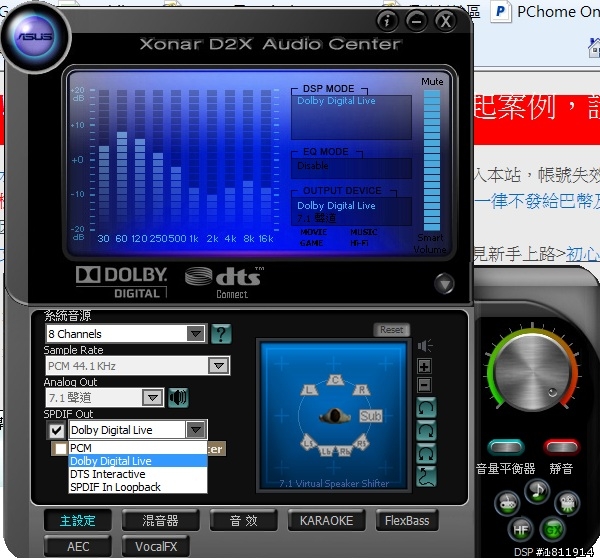The height and width of the screenshot is (560, 600).
Task: Open the info button in title bar
Action: pos(387,20)
